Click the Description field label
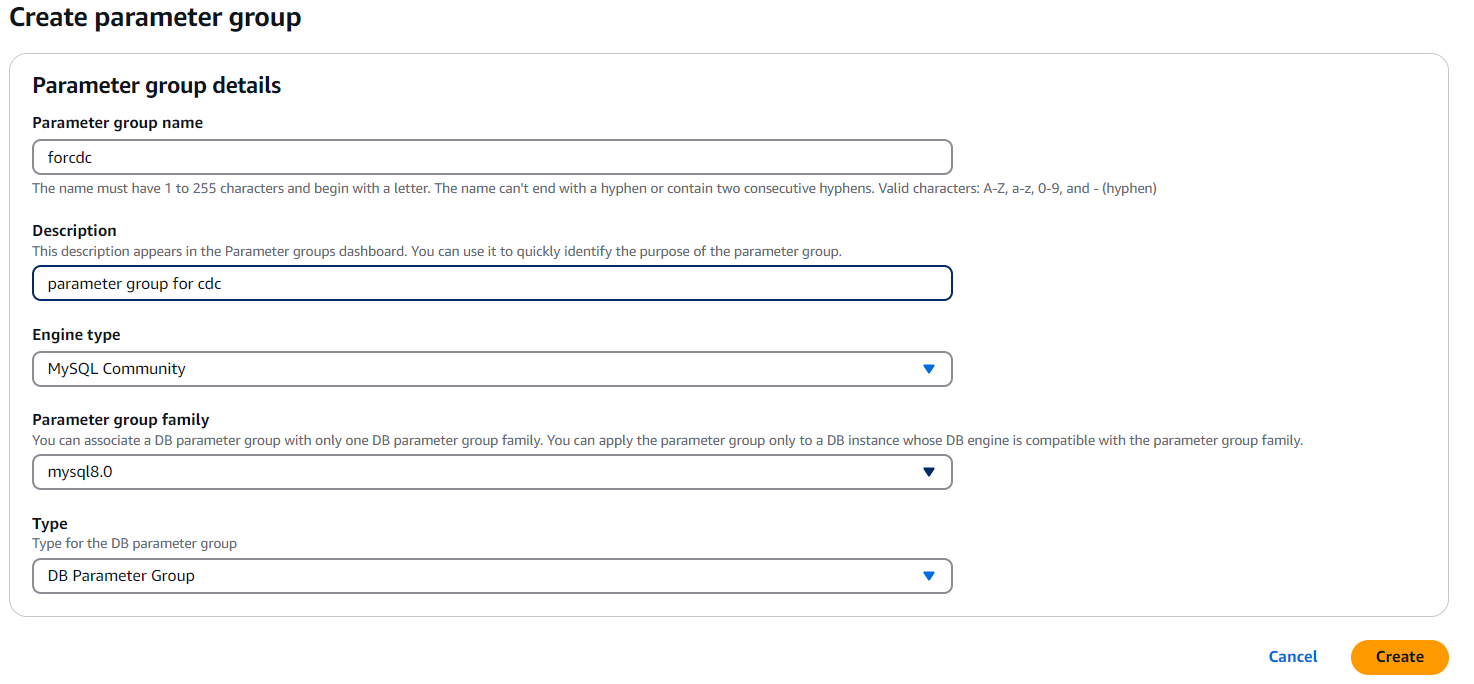This screenshot has width=1474, height=684. coord(74,231)
